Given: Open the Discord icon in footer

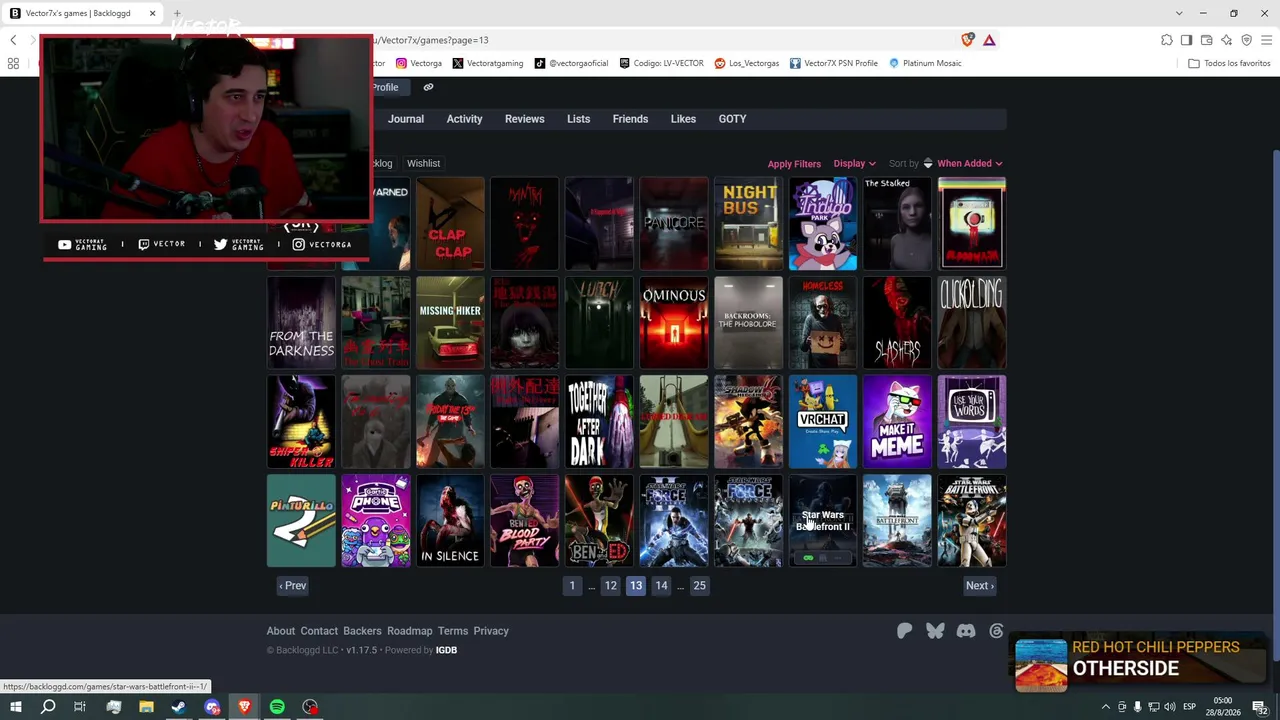Looking at the screenshot, I should pyautogui.click(x=966, y=631).
